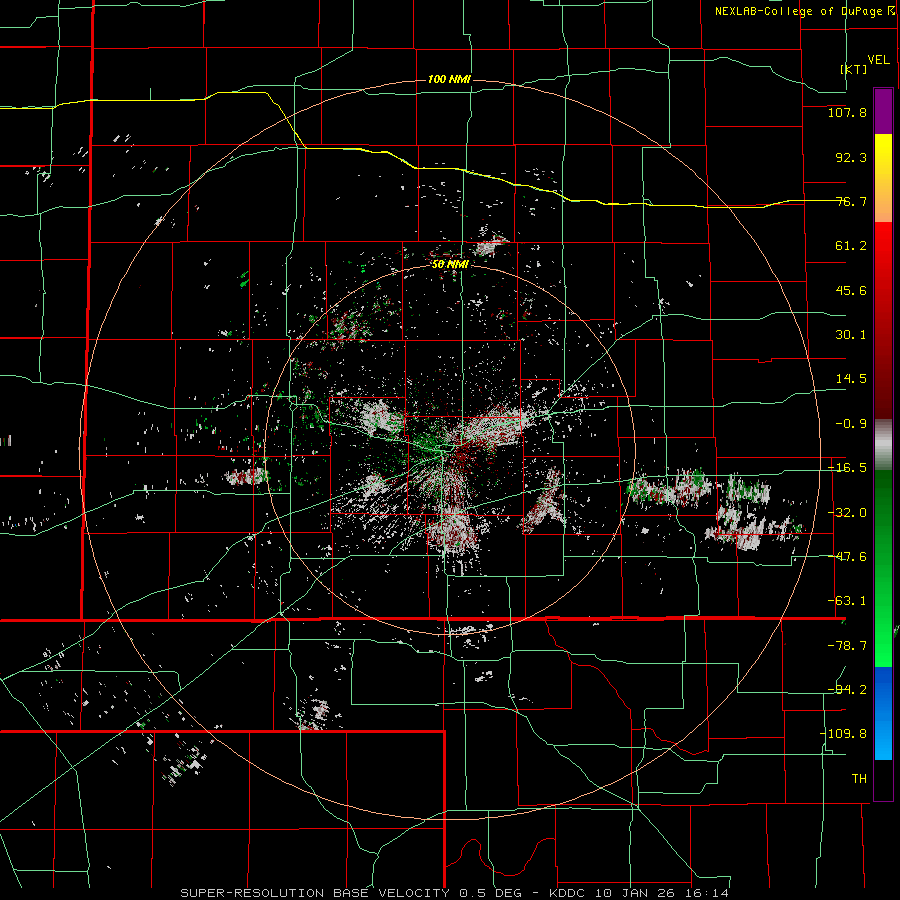
Task: Select the -16.5 velocity scale value
Action: pyautogui.click(x=847, y=468)
